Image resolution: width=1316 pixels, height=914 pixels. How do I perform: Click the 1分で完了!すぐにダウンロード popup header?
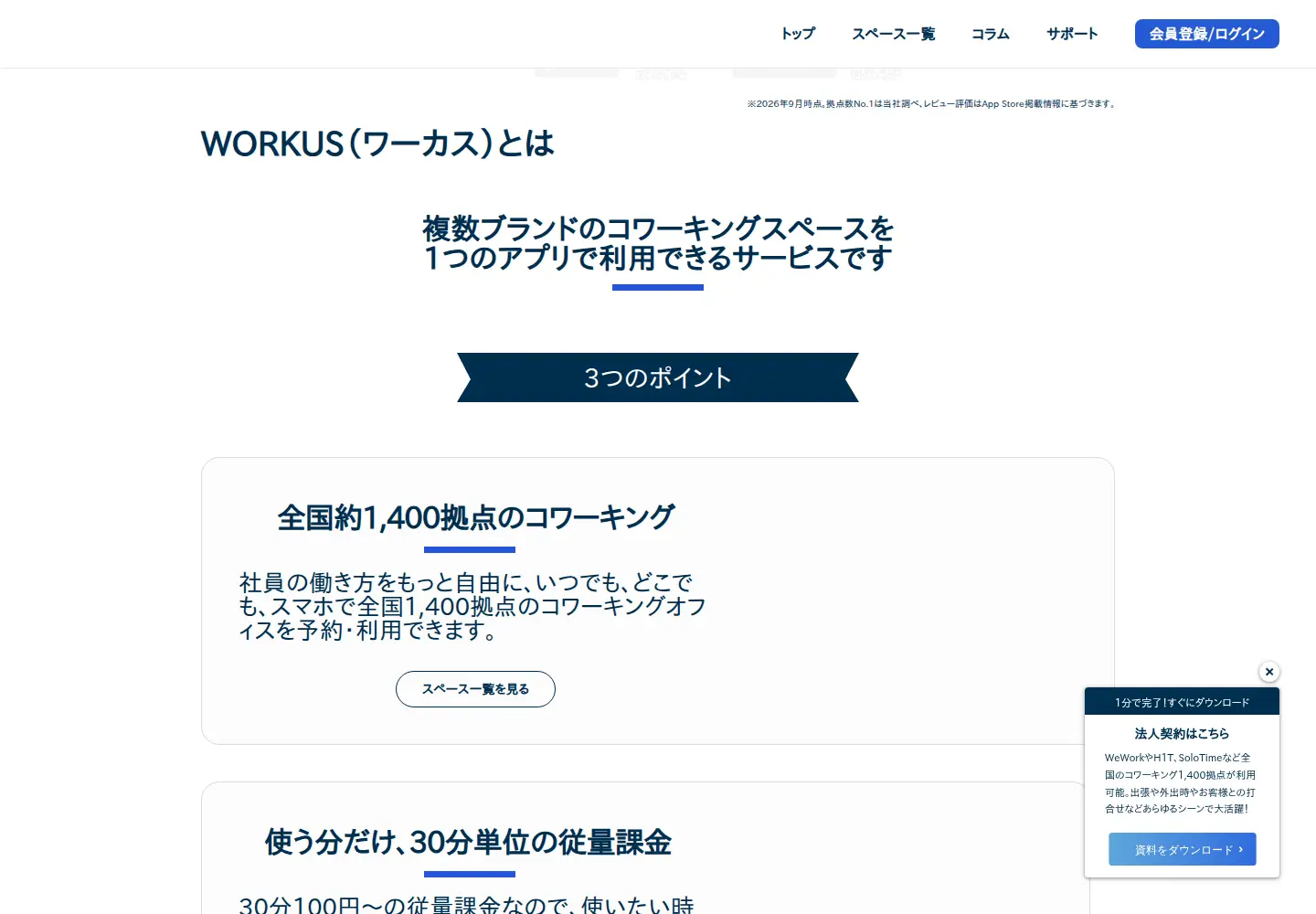pos(1182,702)
